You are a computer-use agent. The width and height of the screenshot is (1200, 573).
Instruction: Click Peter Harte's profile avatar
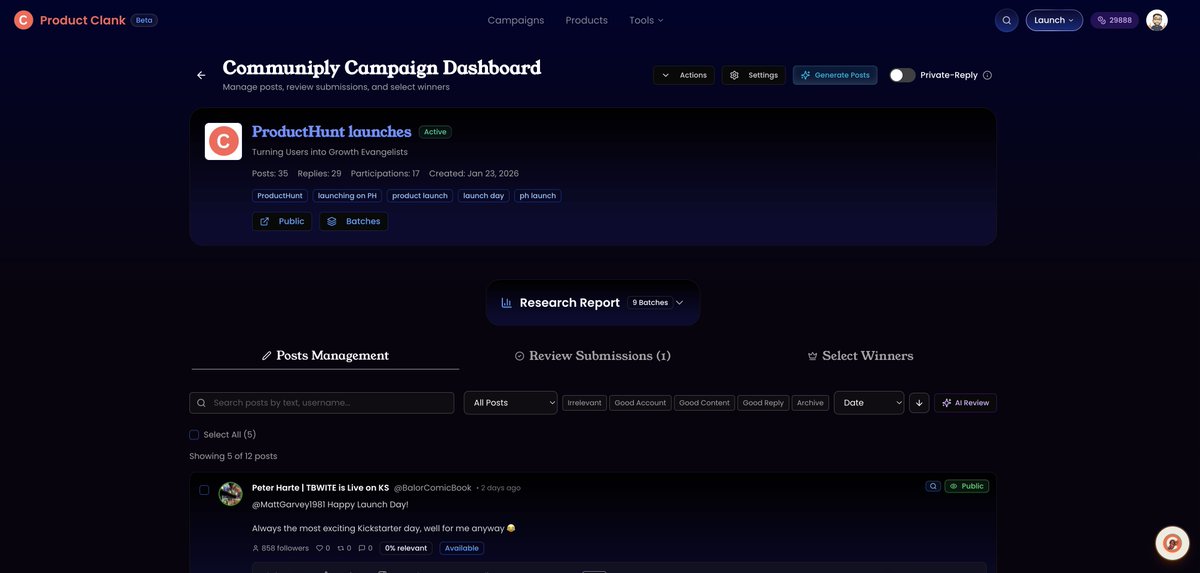point(231,494)
